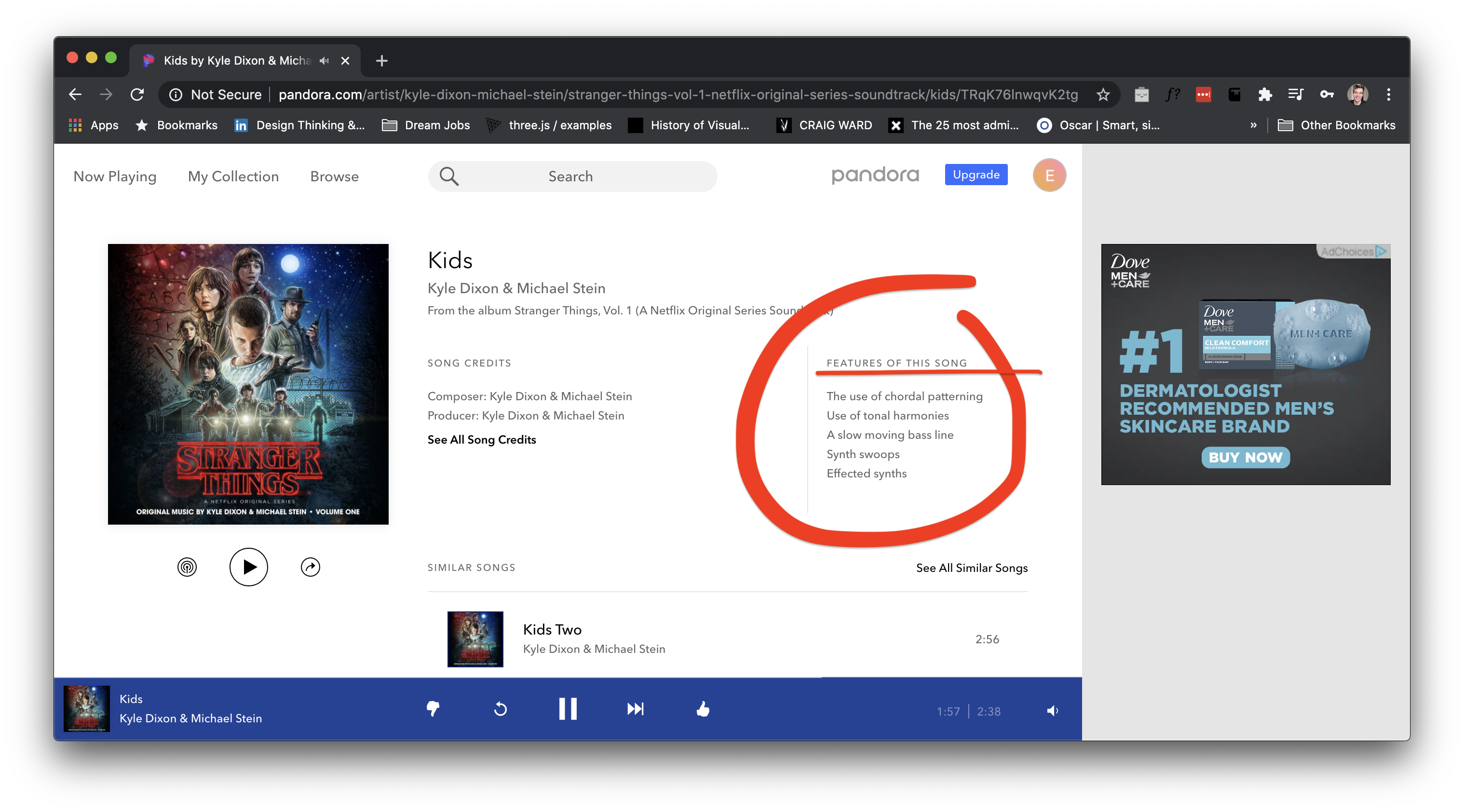Viewport: 1464px width, 812px height.
Task: Click the Kids Two artist name
Action: click(594, 649)
